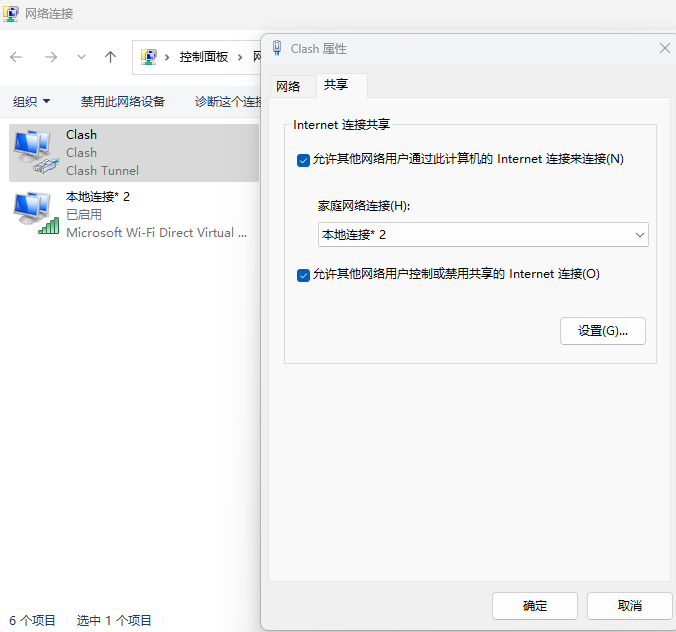Open the 组织 dropdown menu

31,102
